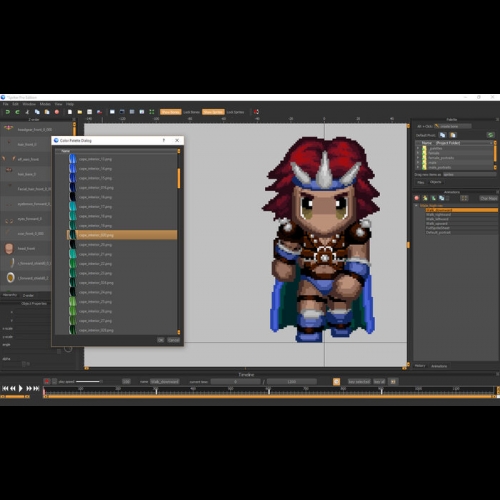Image resolution: width=500 pixels, height=500 pixels.
Task: Click the Save As icon in toolbar
Action: tap(99, 112)
